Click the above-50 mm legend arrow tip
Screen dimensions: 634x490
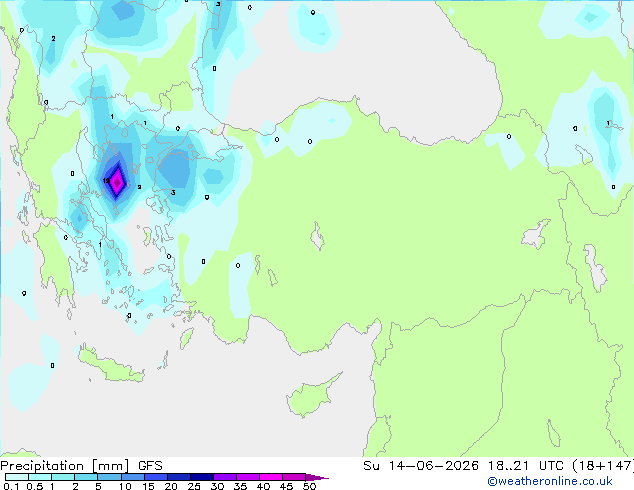pos(317,477)
